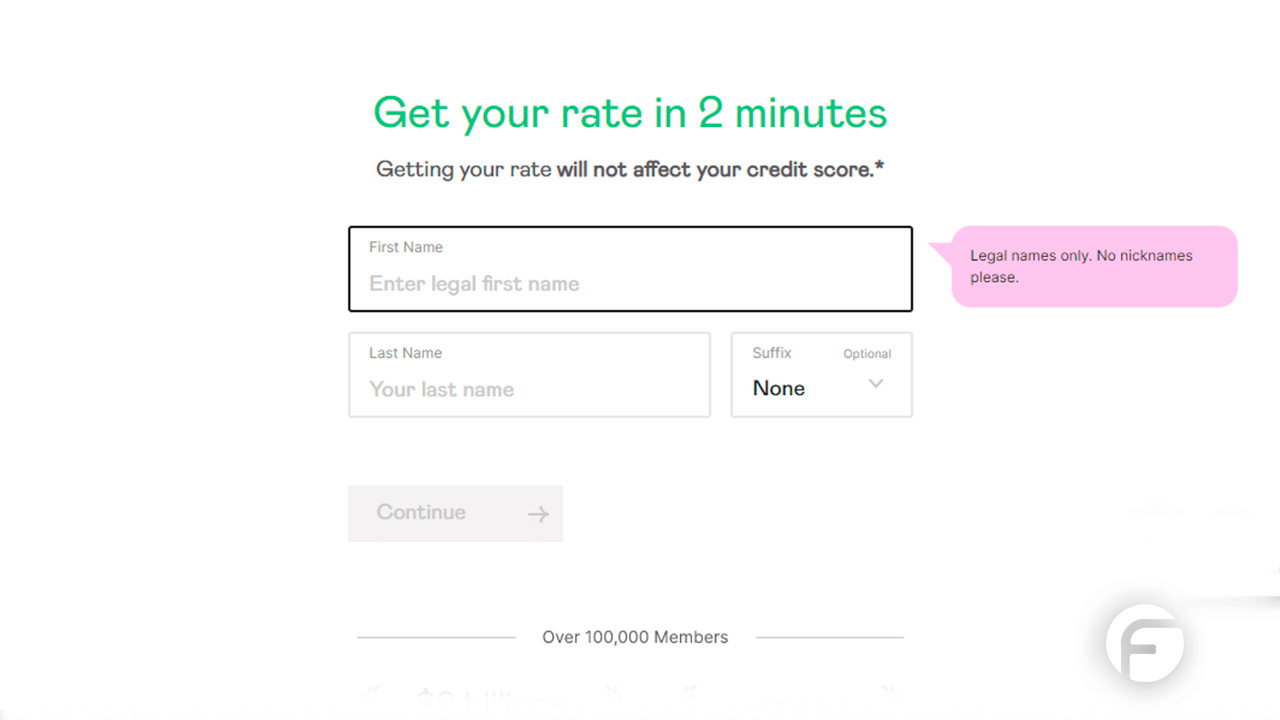The height and width of the screenshot is (720, 1280).
Task: Click the "Optional" label in the Suffix field
Action: point(866,353)
